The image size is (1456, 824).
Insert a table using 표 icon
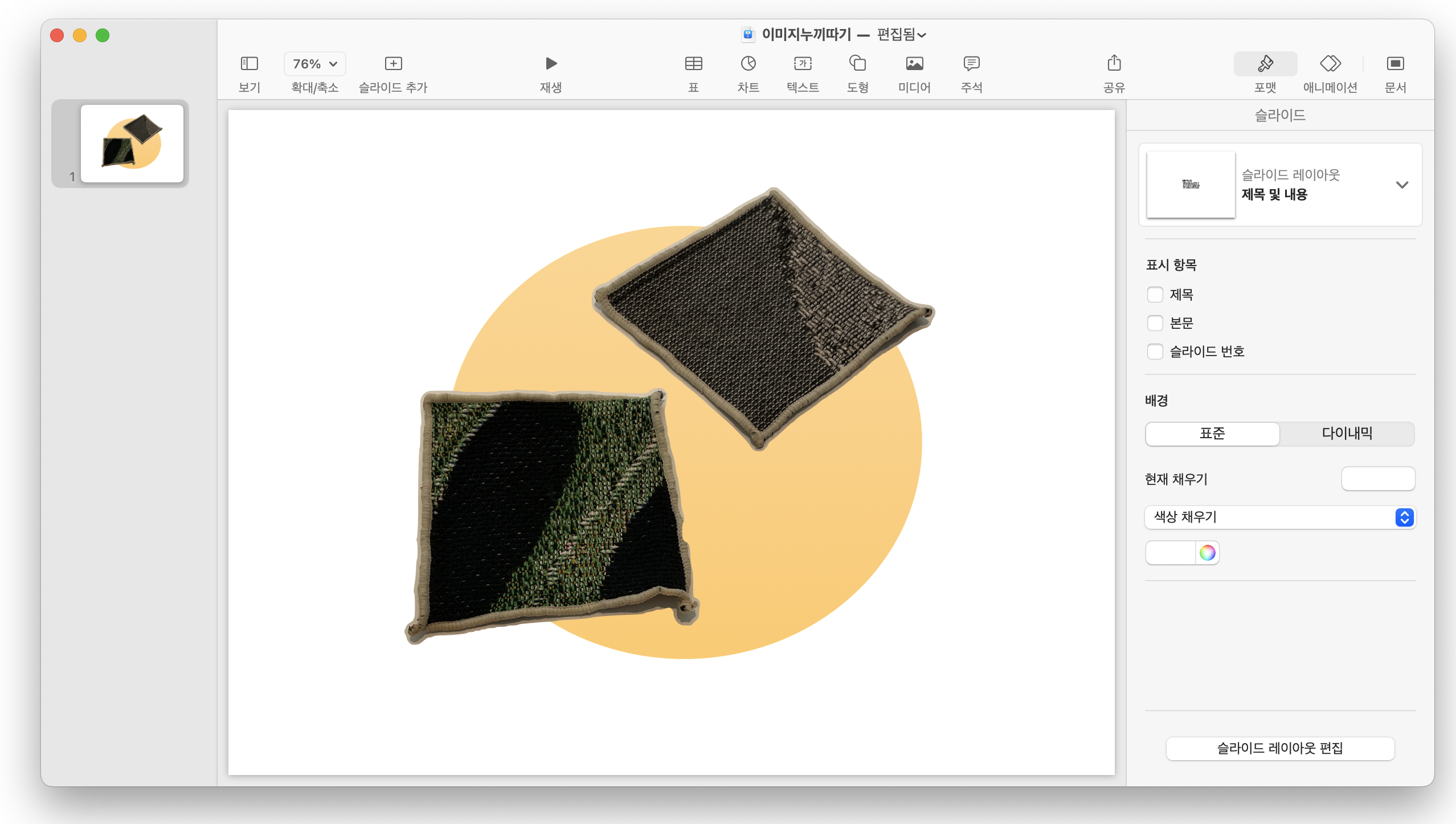pyautogui.click(x=693, y=64)
